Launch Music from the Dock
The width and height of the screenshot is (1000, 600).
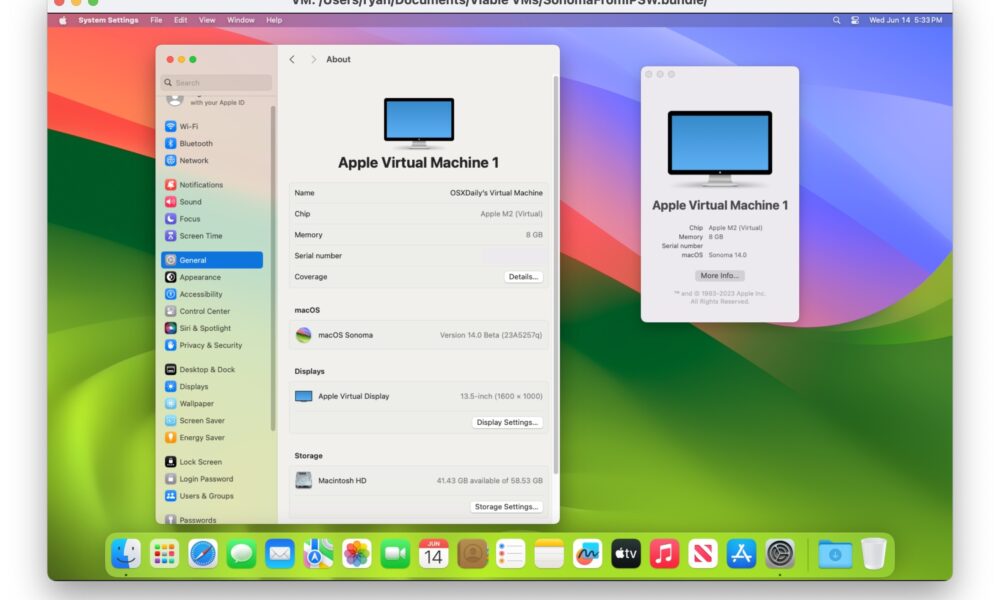664,553
